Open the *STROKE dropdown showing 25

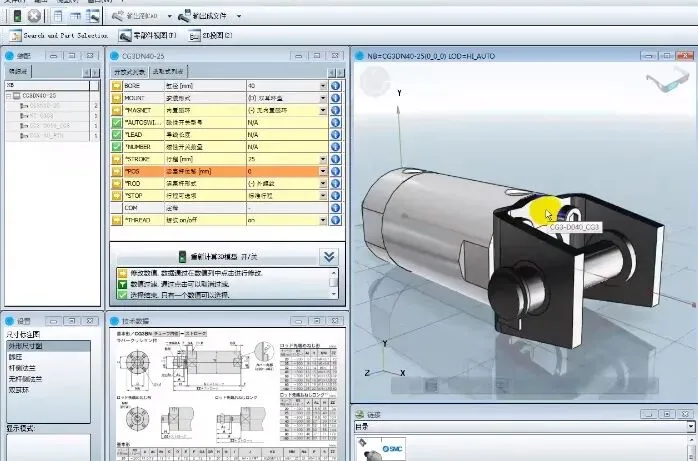pyautogui.click(x=323, y=159)
